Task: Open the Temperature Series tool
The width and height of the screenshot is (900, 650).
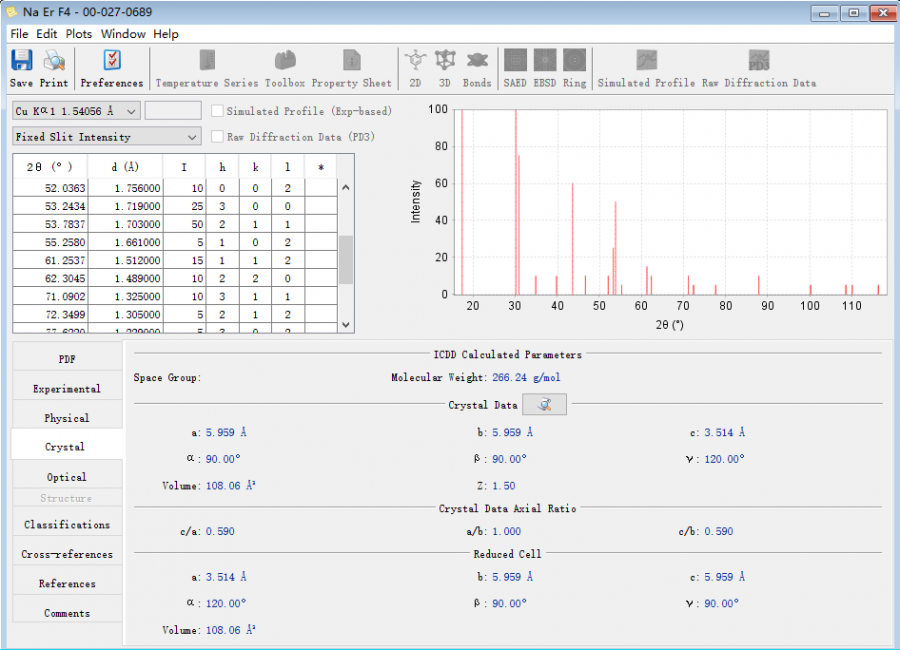Action: pos(207,62)
